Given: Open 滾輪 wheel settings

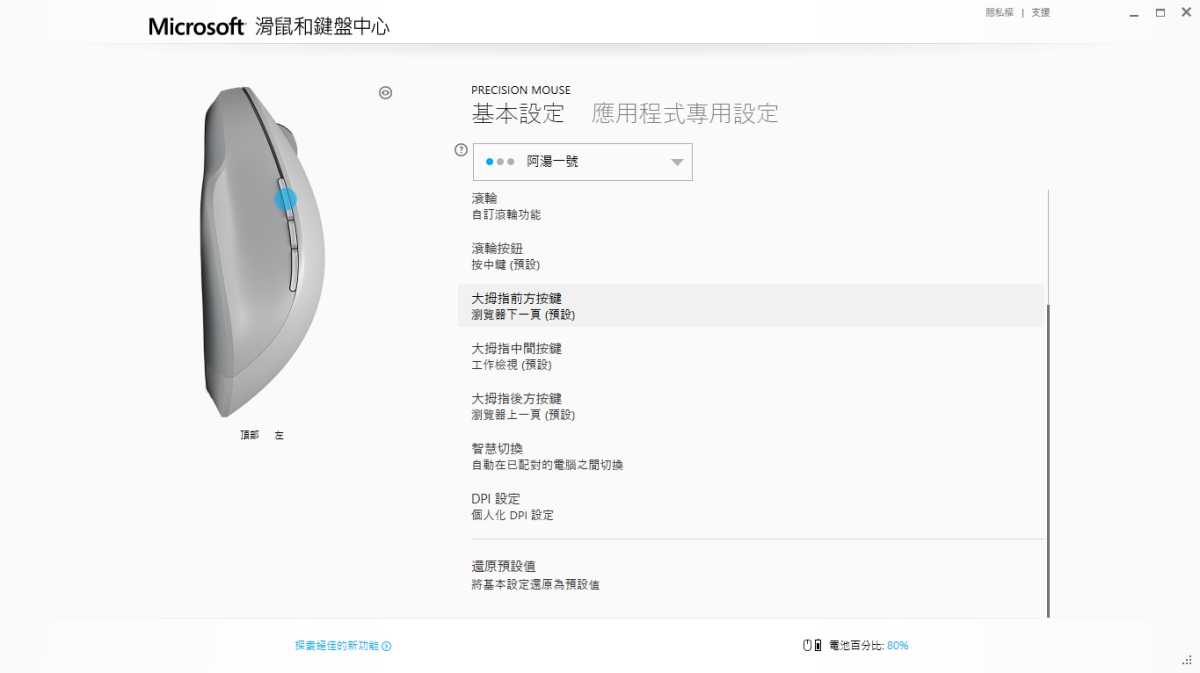Looking at the screenshot, I should (506, 206).
